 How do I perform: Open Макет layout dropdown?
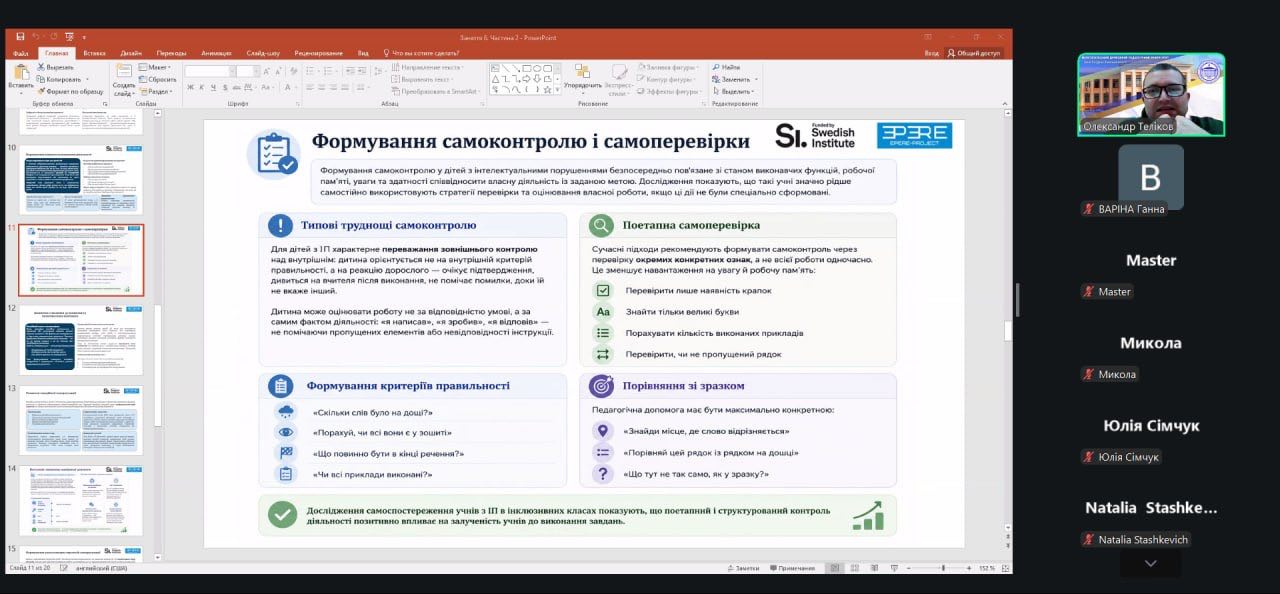tap(157, 67)
